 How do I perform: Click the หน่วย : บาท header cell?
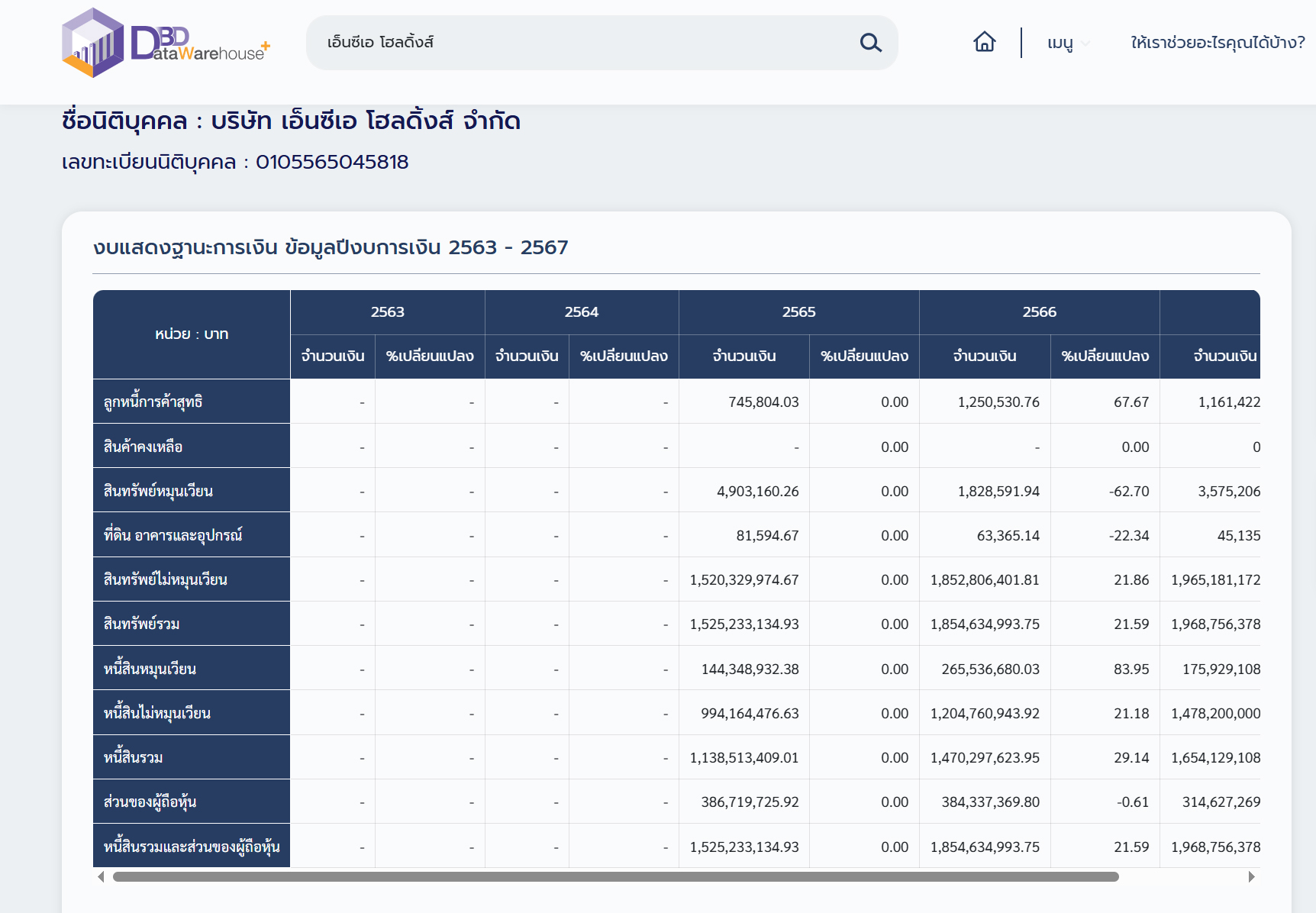(x=192, y=334)
